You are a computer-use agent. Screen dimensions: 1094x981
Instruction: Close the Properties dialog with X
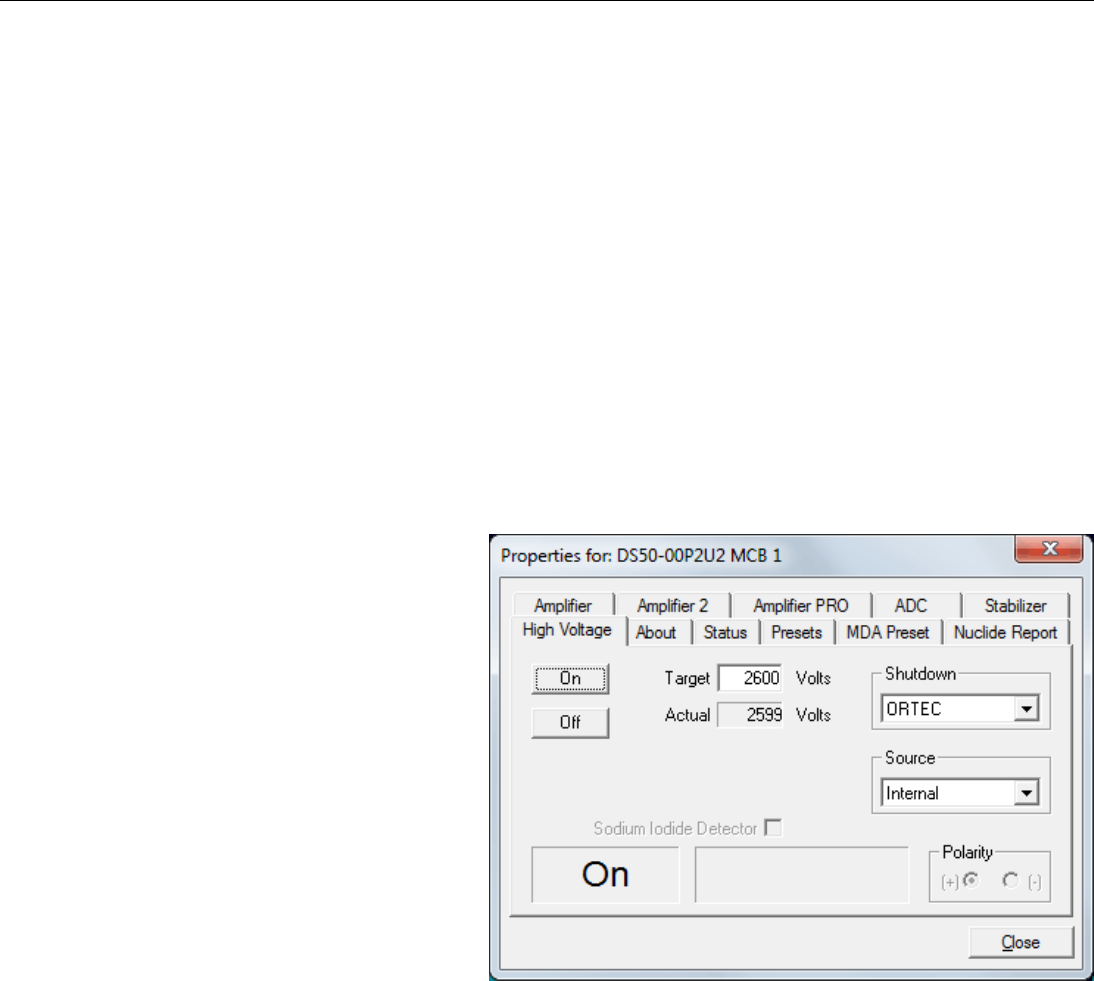[1049, 548]
